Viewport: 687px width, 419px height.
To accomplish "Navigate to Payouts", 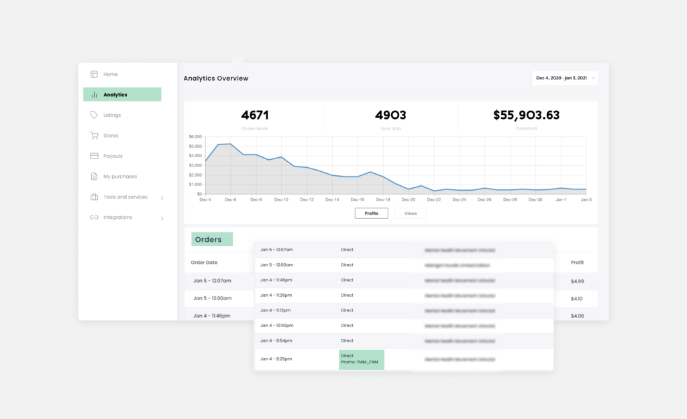I will pyautogui.click(x=113, y=156).
